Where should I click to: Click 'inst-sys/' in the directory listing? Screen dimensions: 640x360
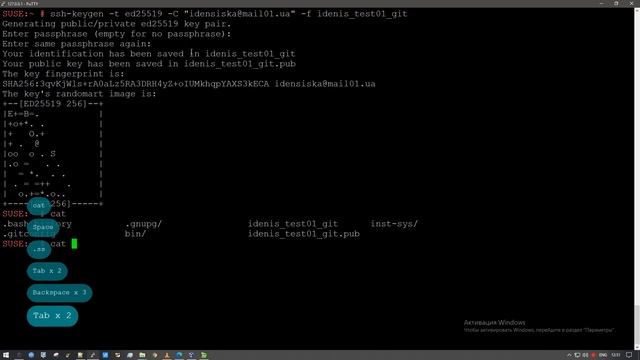point(394,224)
